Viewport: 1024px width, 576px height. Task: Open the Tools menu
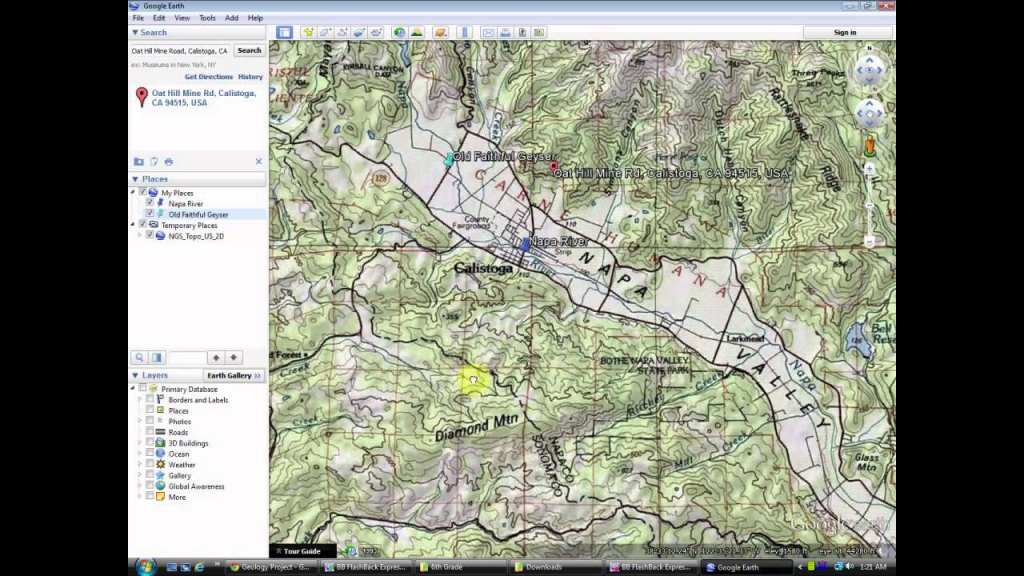point(207,18)
